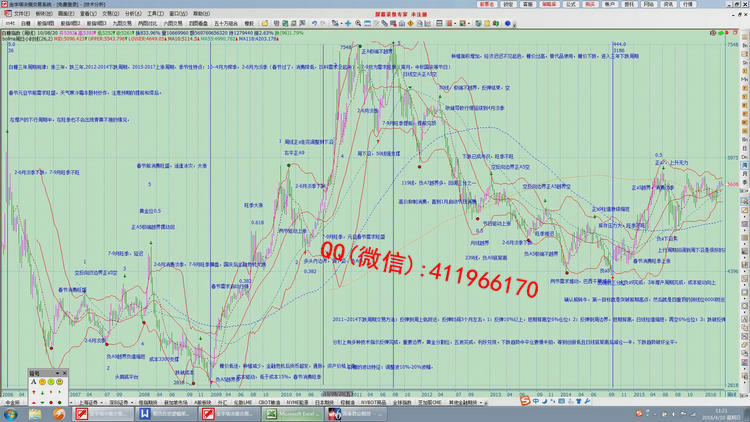This screenshot has width=750, height=422.
Task: Open the 分析(A) menu
Action: [132, 14]
